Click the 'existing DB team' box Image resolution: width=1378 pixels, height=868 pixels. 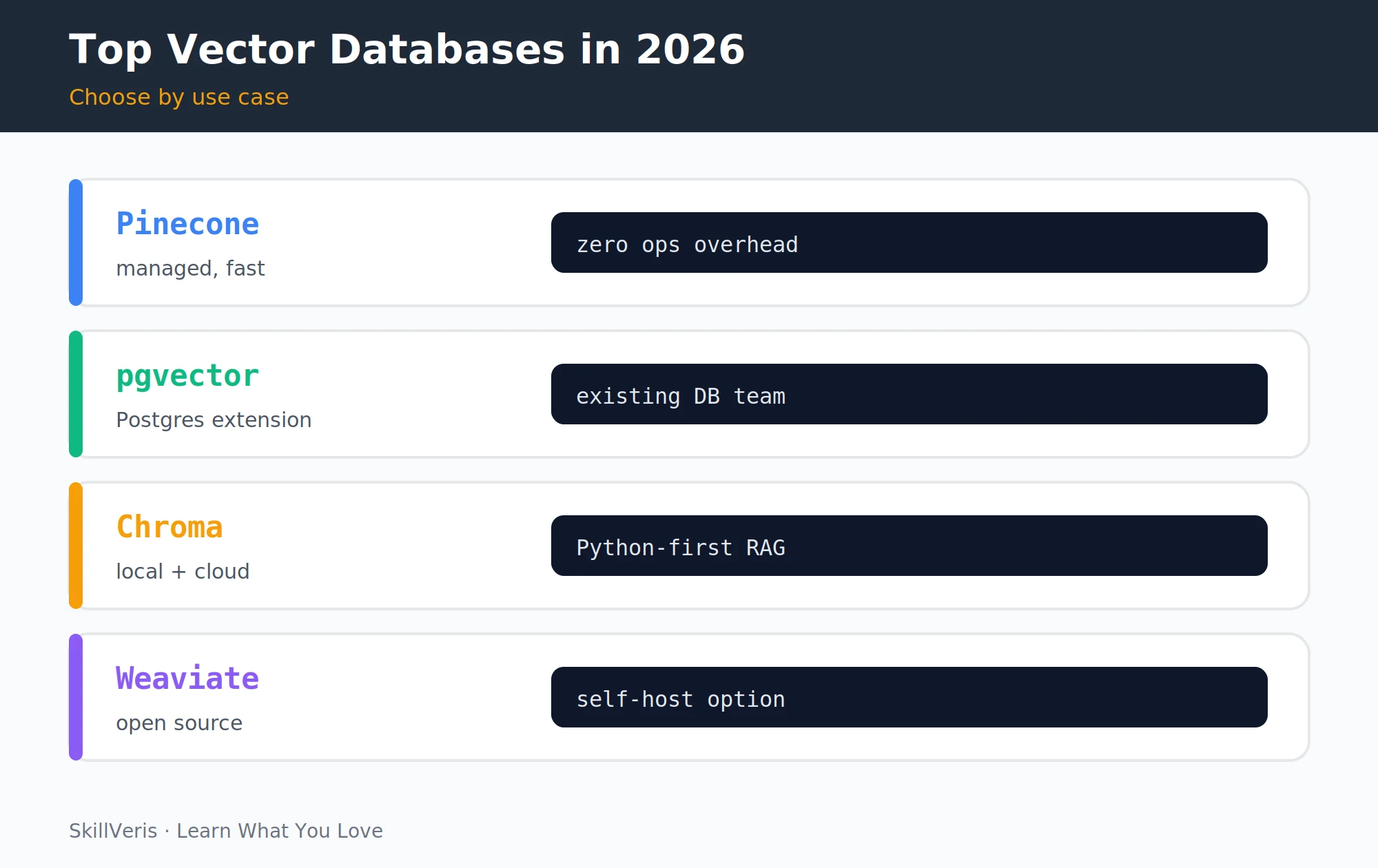click(x=909, y=394)
